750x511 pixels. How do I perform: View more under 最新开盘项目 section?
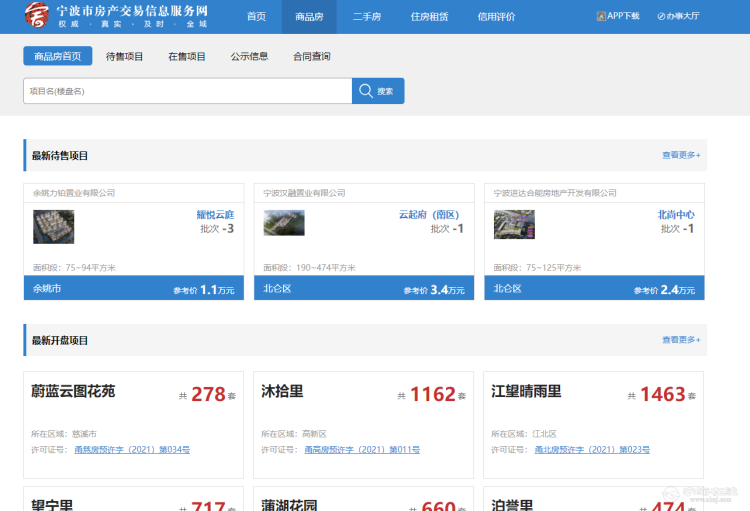coord(680,340)
